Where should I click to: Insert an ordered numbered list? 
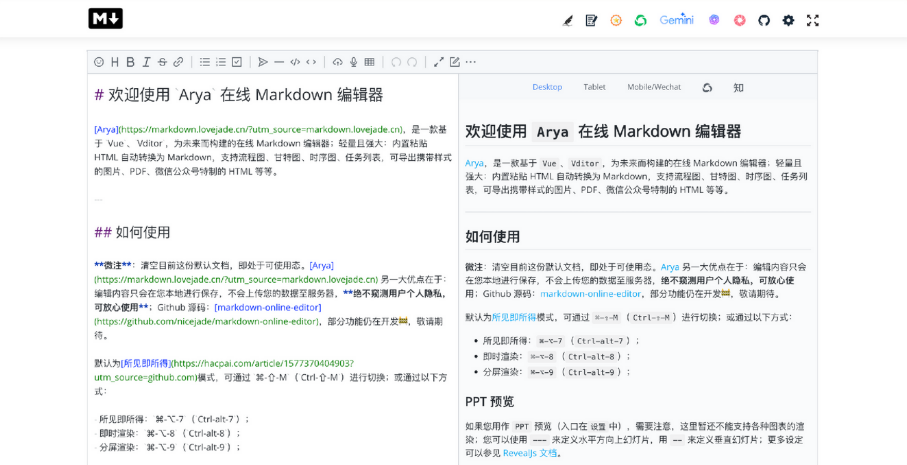point(221,62)
